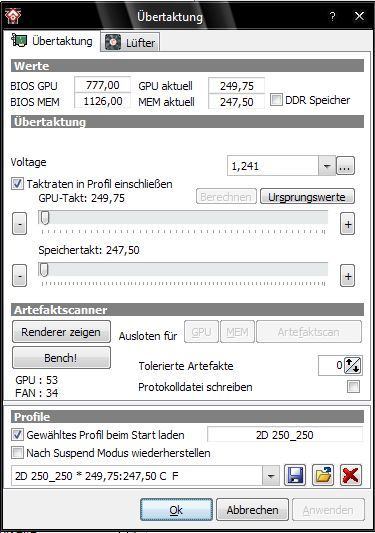Increase GPU-Takt with plus button
The width and height of the screenshot is (375, 533).
(347, 224)
